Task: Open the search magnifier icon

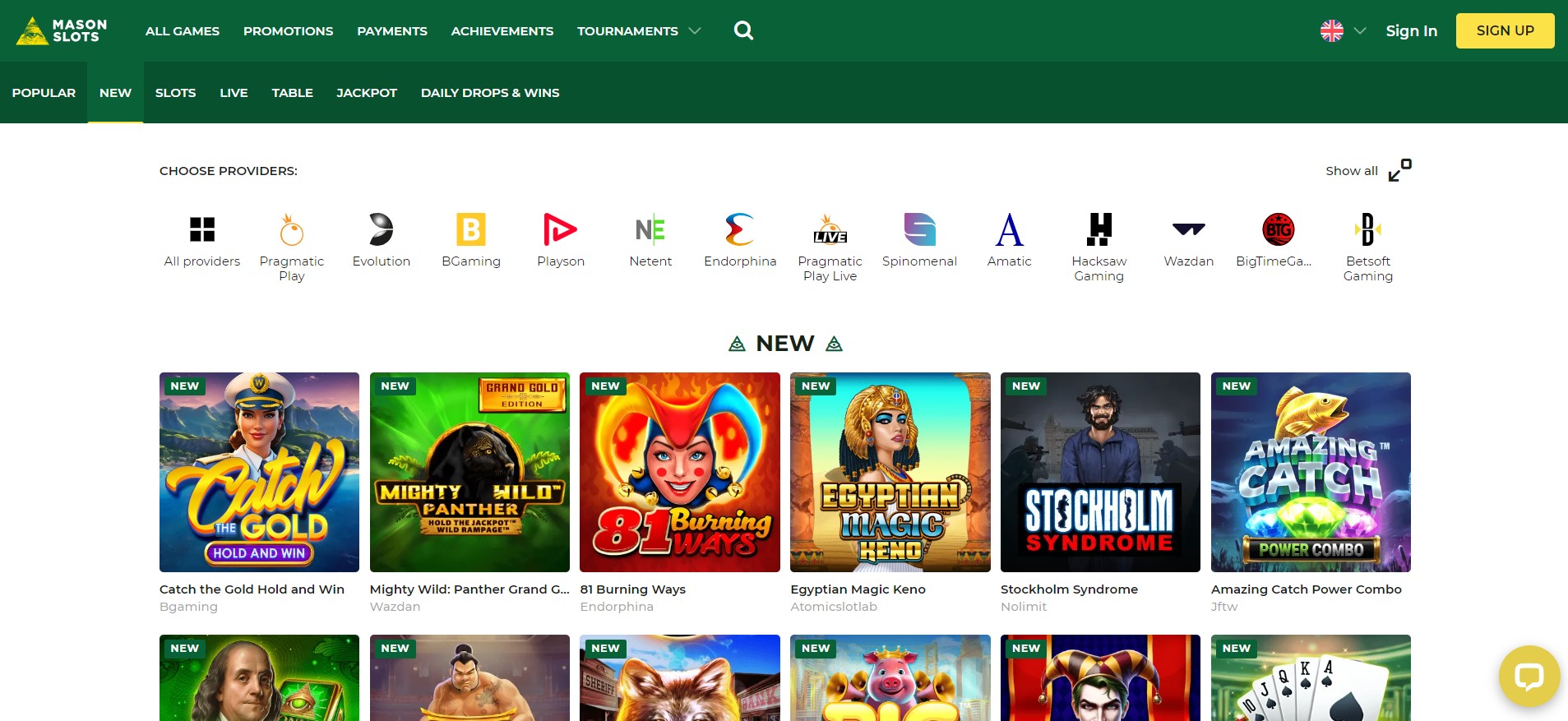Action: click(x=743, y=30)
